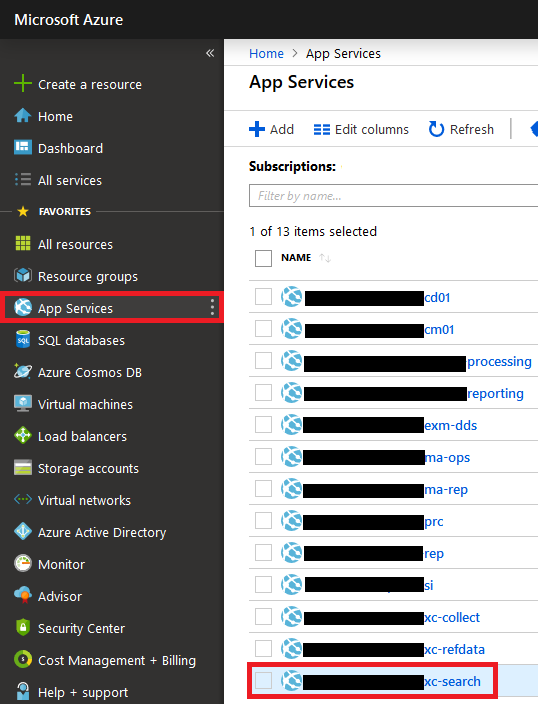Image resolution: width=538 pixels, height=704 pixels.
Task: Check the box for the cd01 app
Action: (263, 296)
